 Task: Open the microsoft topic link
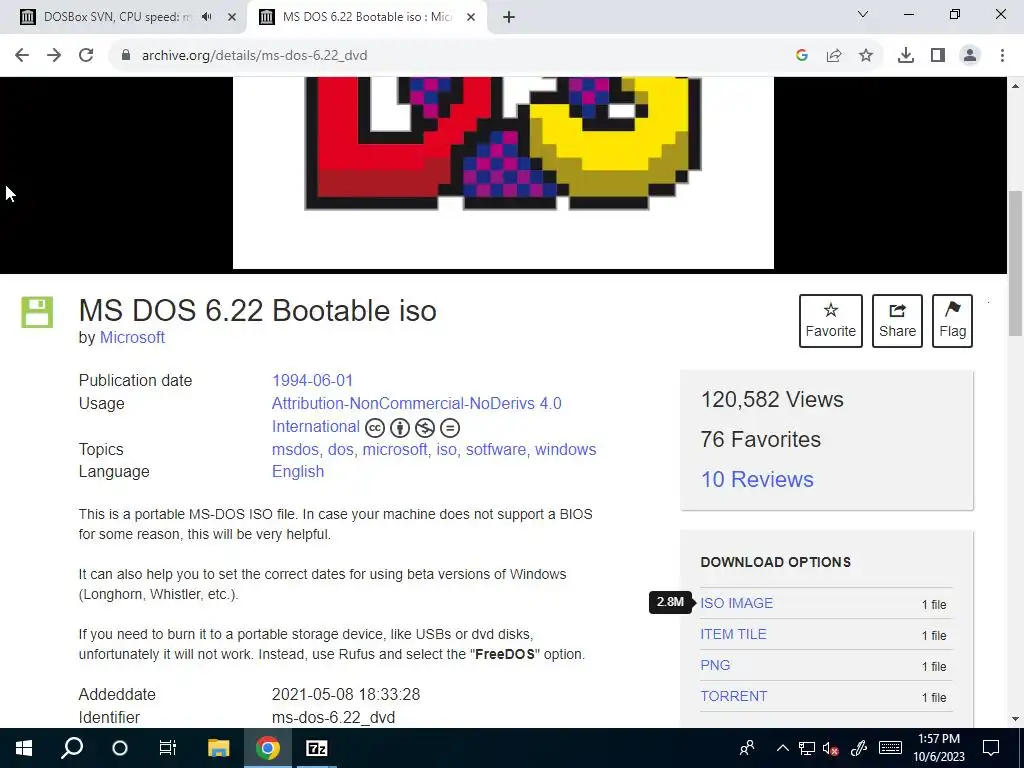(394, 449)
